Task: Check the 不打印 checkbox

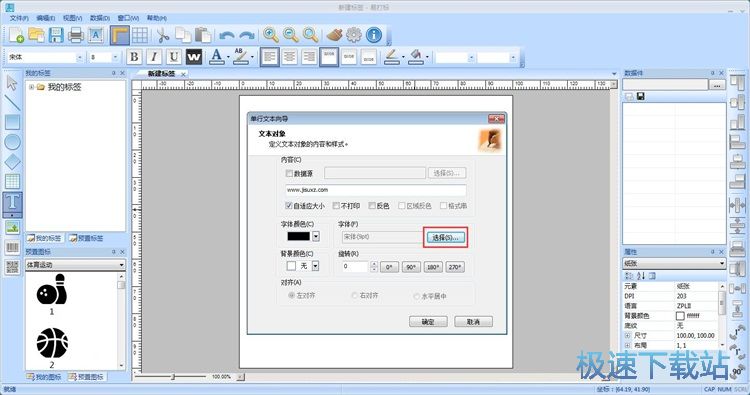Action: pyautogui.click(x=336, y=206)
